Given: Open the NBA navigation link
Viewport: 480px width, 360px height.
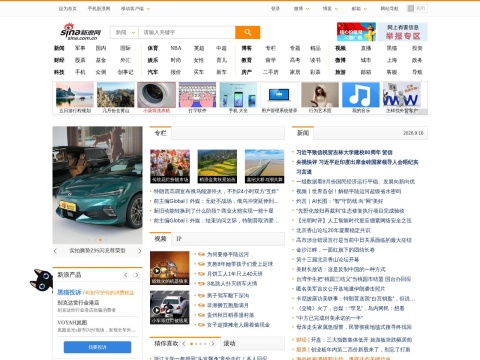Looking at the screenshot, I should [176, 48].
